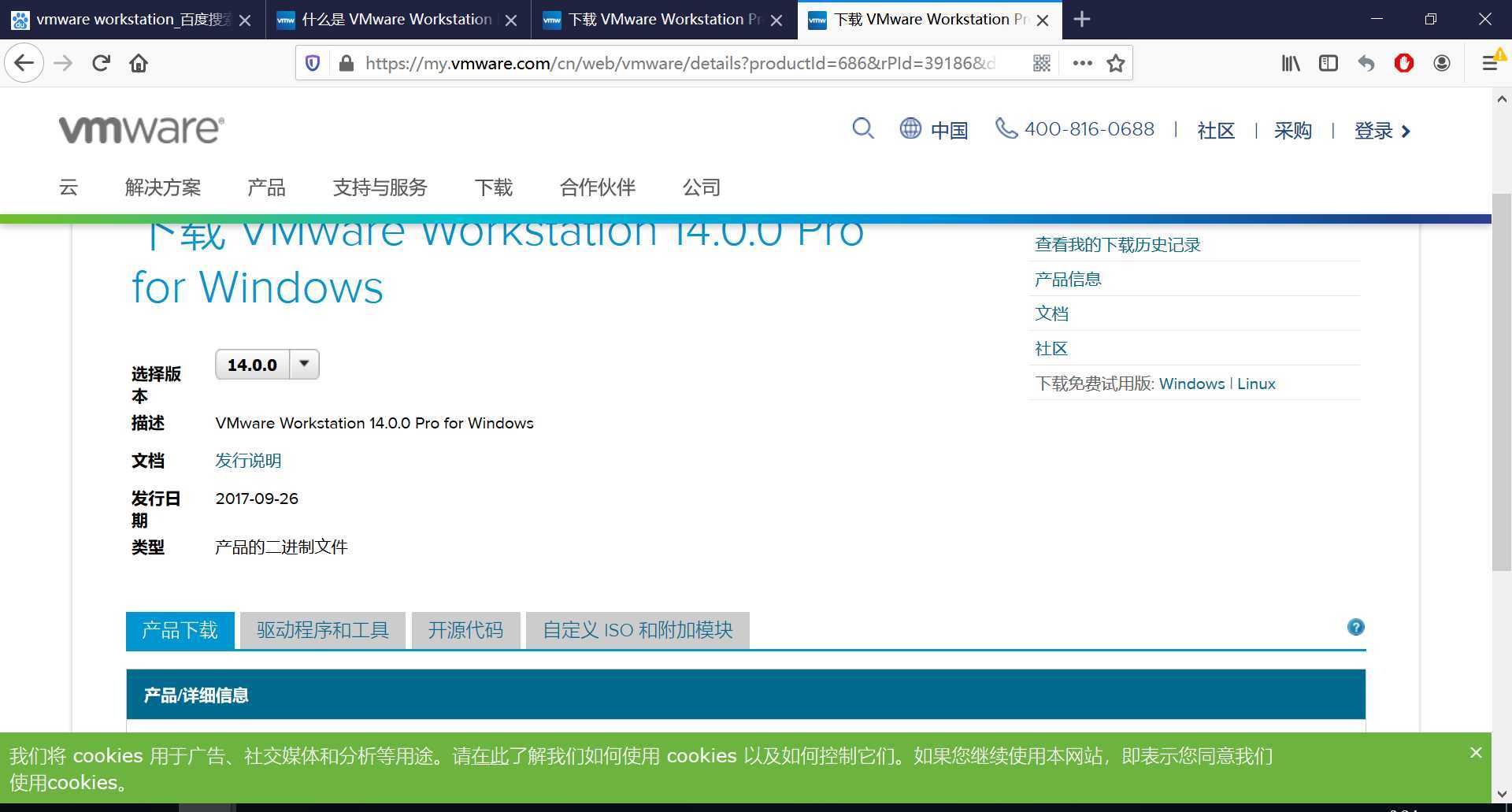
Task: Click the Windows free trial link
Action: coord(1191,384)
